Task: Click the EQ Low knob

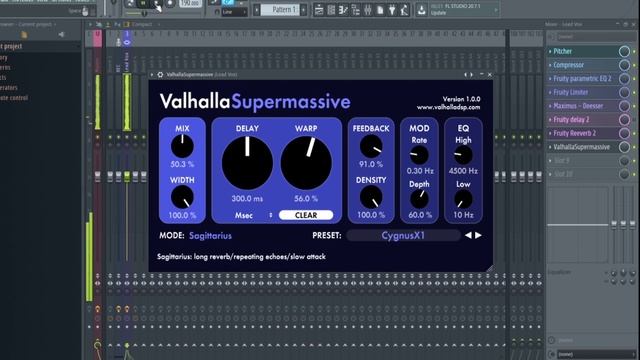Action: coord(463,199)
